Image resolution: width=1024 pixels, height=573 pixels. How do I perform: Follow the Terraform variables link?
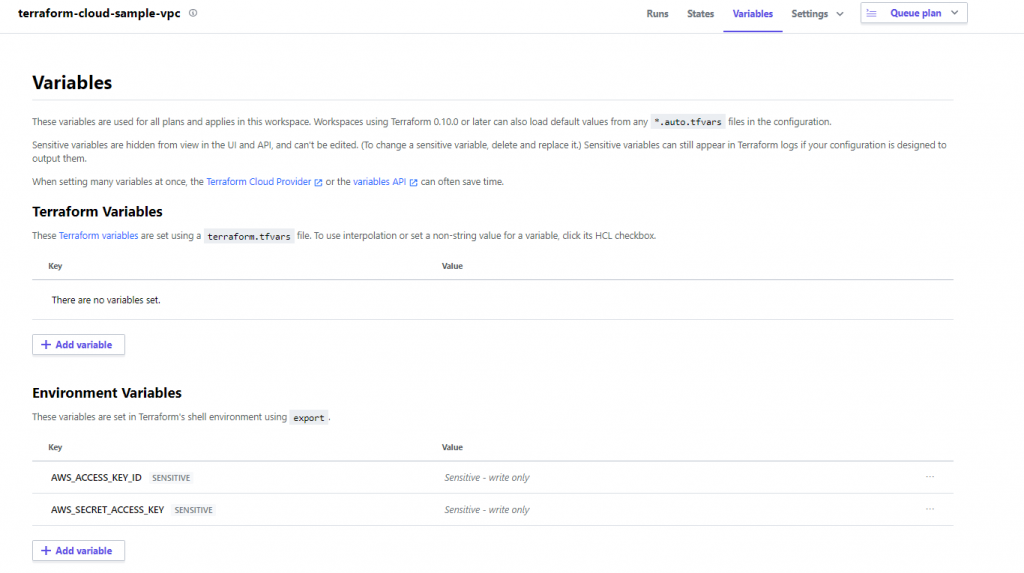point(99,235)
